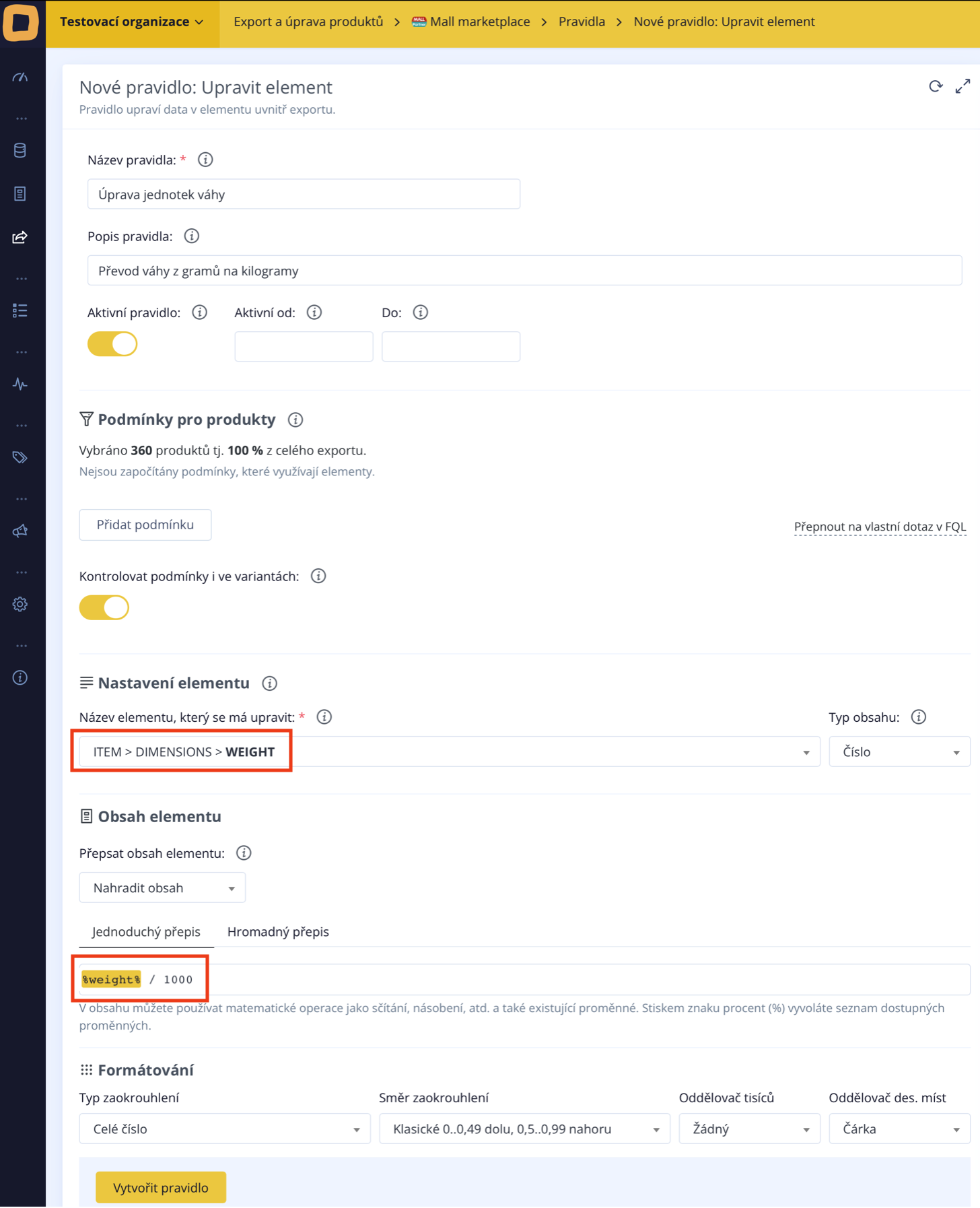Screen dimensions: 980x1208
Task: Open the dashboard speedometer icon in sidebar
Action: 20,77
